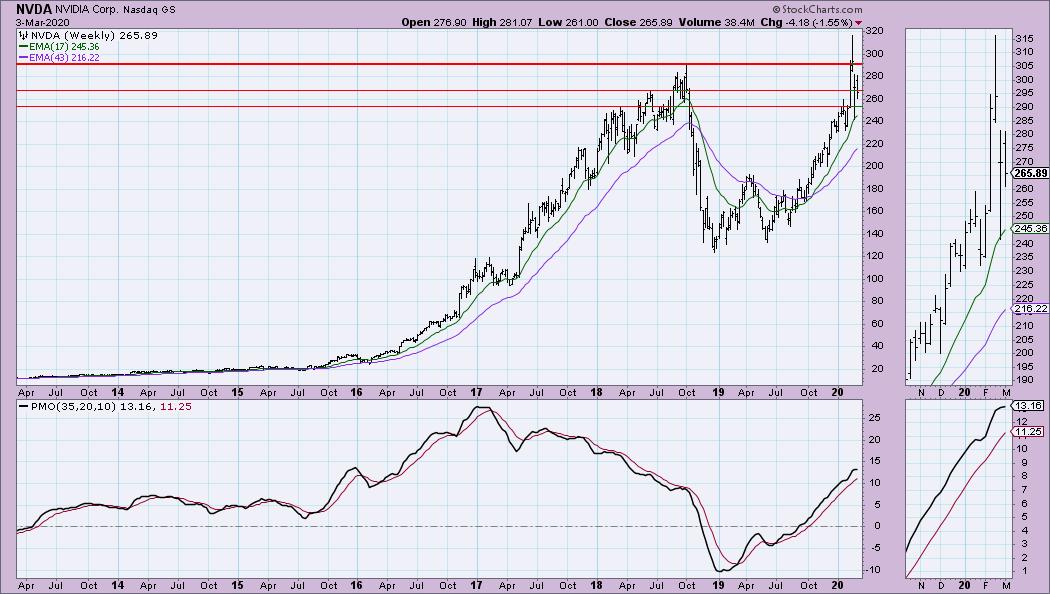Click the 190 label on the zoomed price axis
1050x594 pixels.
[x=1024, y=380]
